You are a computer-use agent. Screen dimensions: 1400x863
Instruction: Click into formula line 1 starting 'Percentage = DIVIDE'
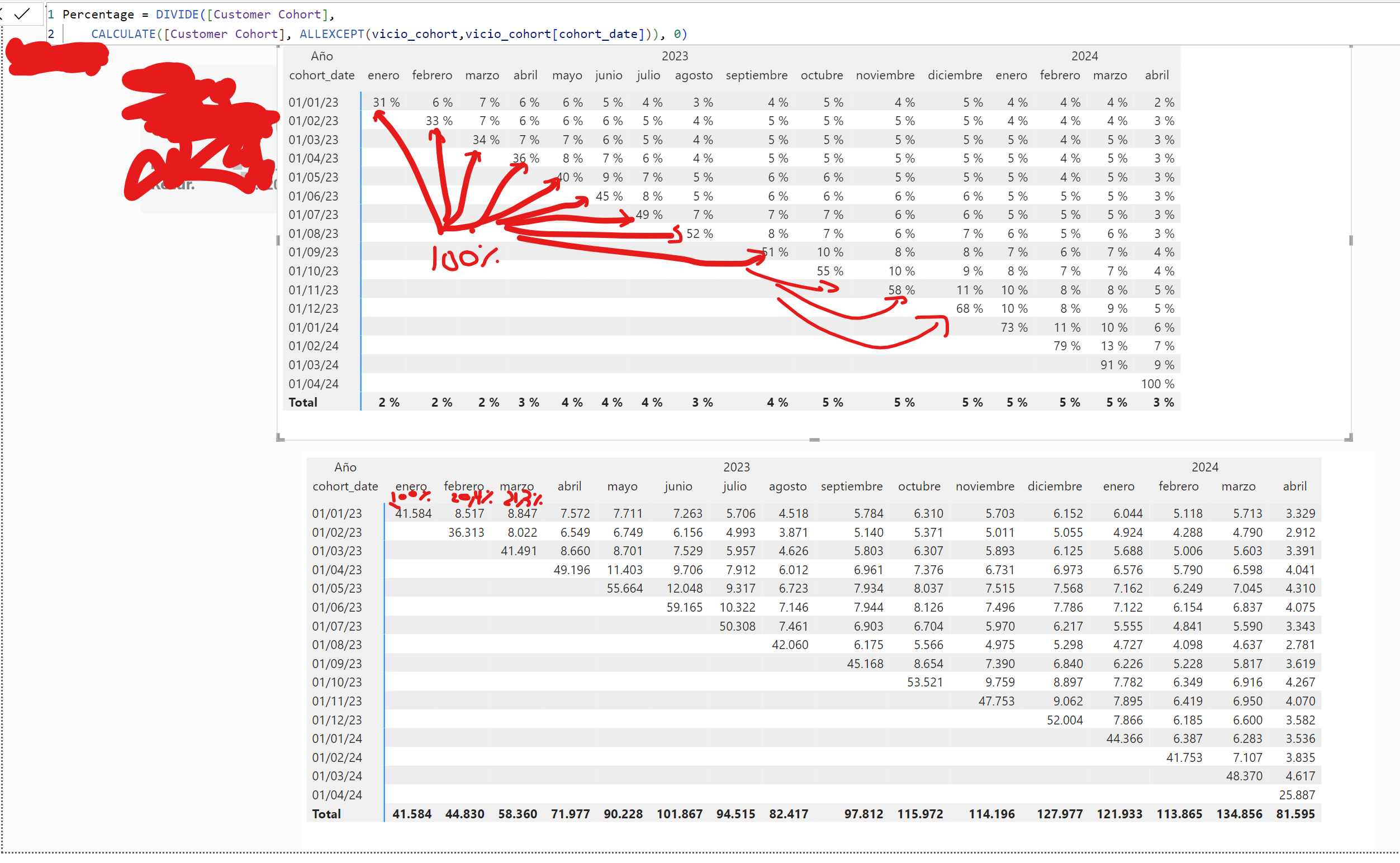tap(199, 15)
